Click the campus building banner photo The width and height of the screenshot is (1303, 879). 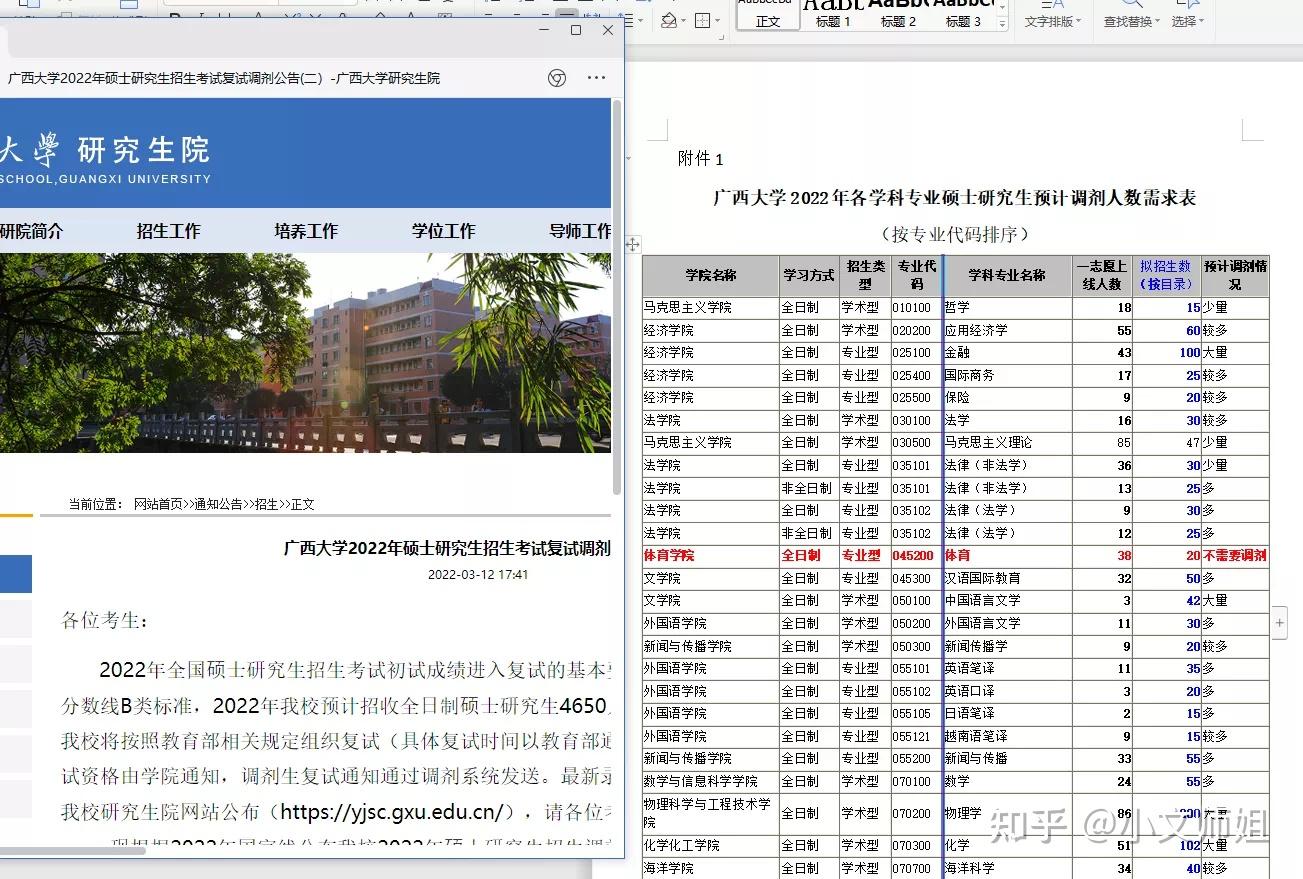coord(305,352)
